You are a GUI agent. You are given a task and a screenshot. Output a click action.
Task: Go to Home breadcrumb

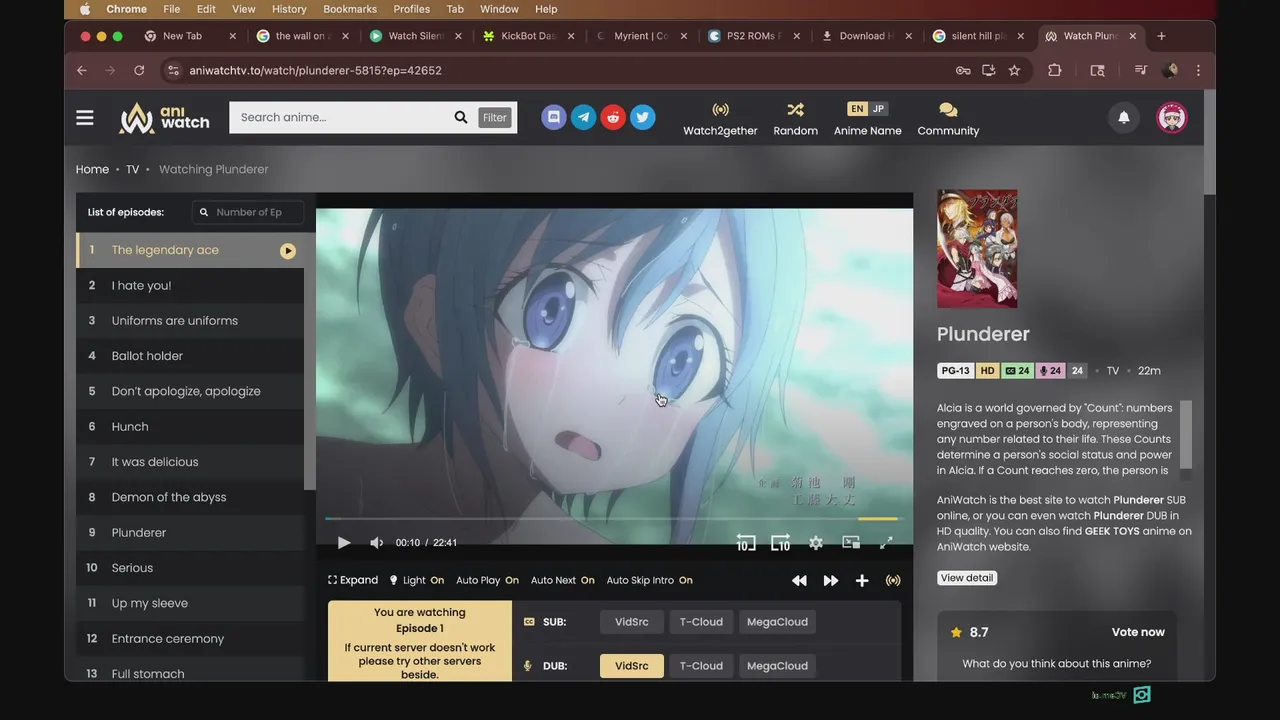pos(92,169)
